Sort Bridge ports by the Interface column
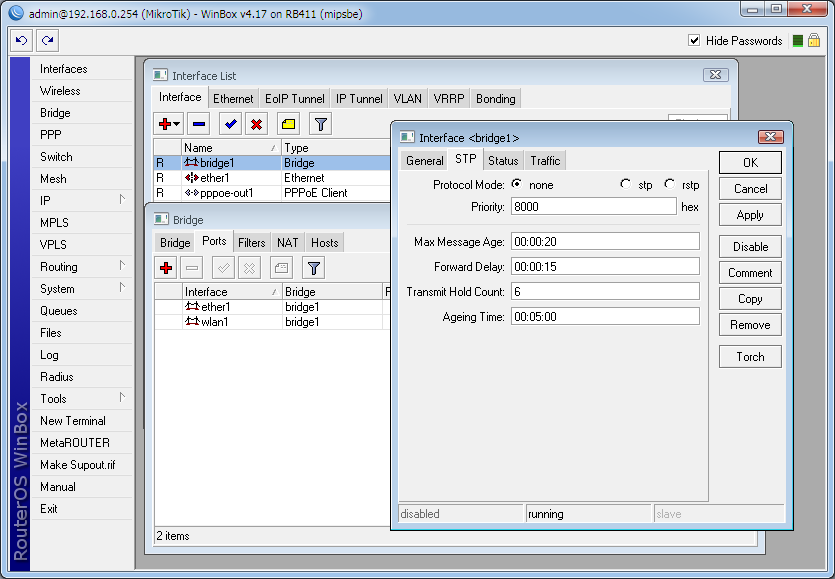The width and height of the screenshot is (835, 579). click(x=232, y=291)
